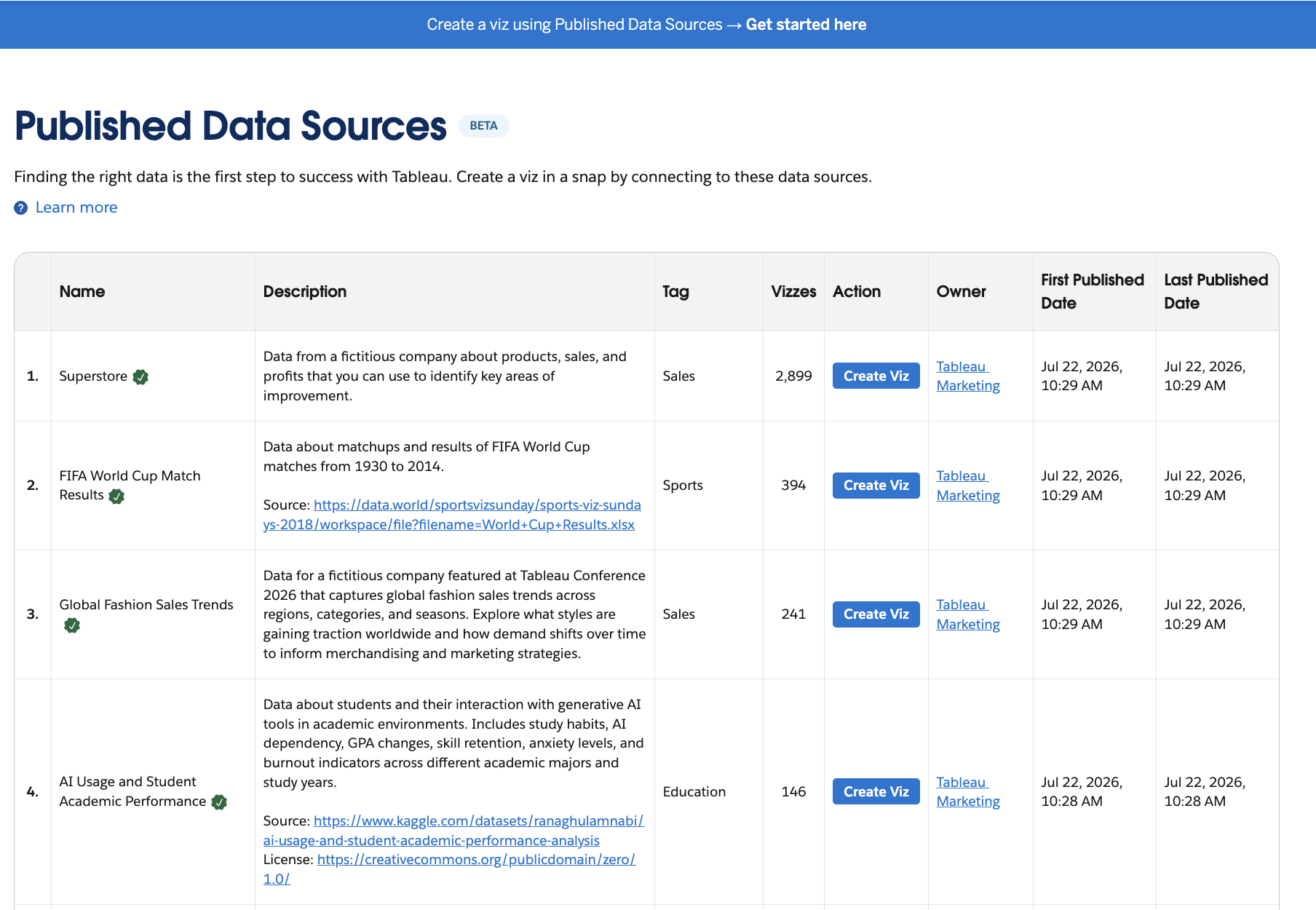Screen dimensions: 1316x910
Task: Click the 241 vizzes count
Action: coord(793,614)
